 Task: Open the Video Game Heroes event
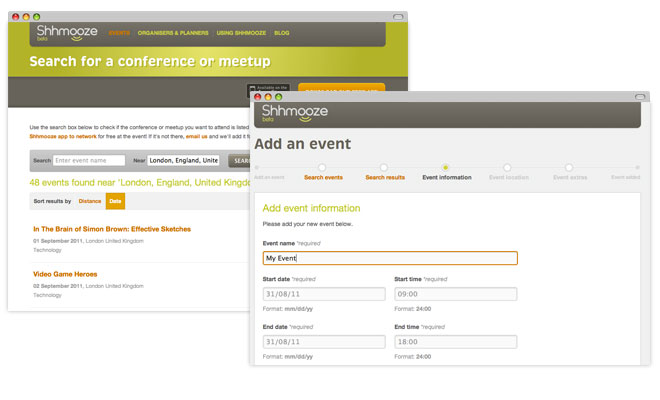click(x=65, y=274)
